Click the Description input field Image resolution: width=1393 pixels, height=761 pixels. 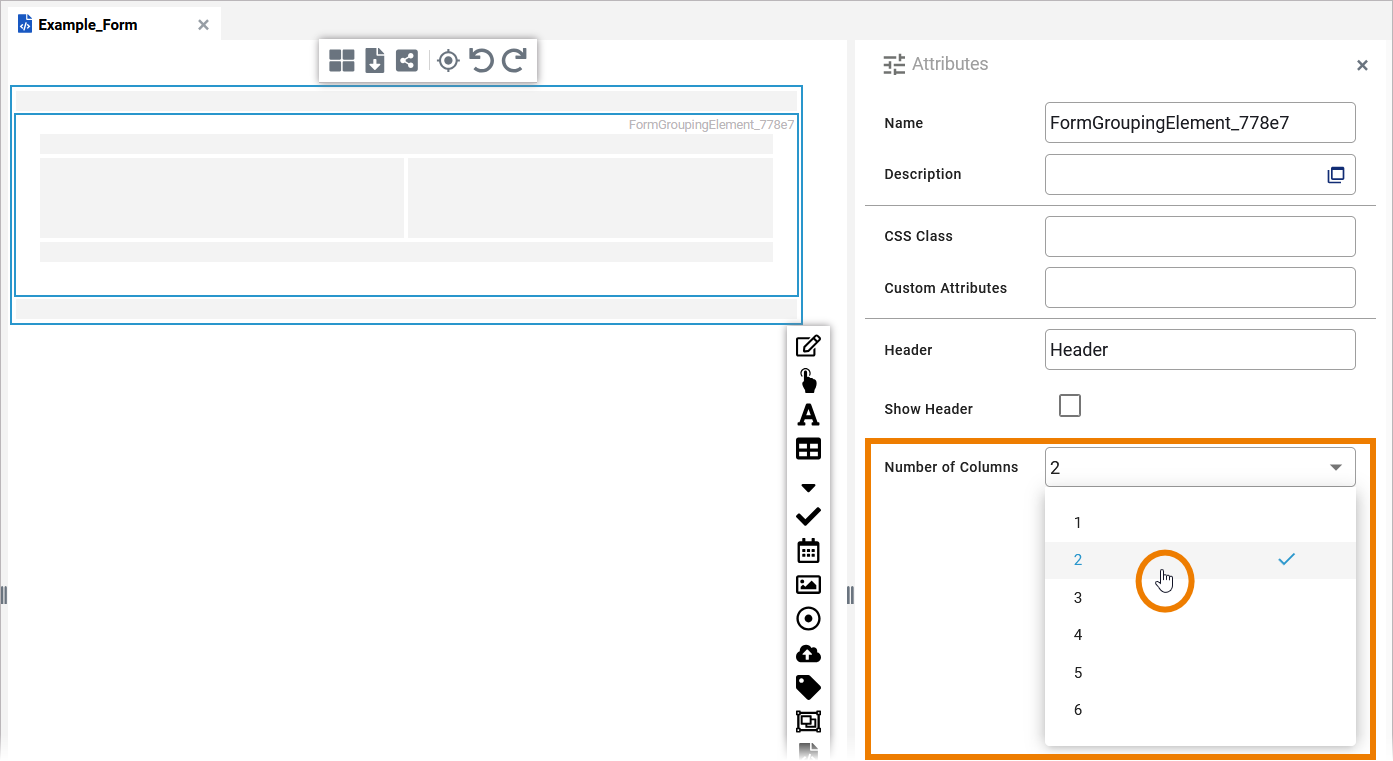point(1200,174)
